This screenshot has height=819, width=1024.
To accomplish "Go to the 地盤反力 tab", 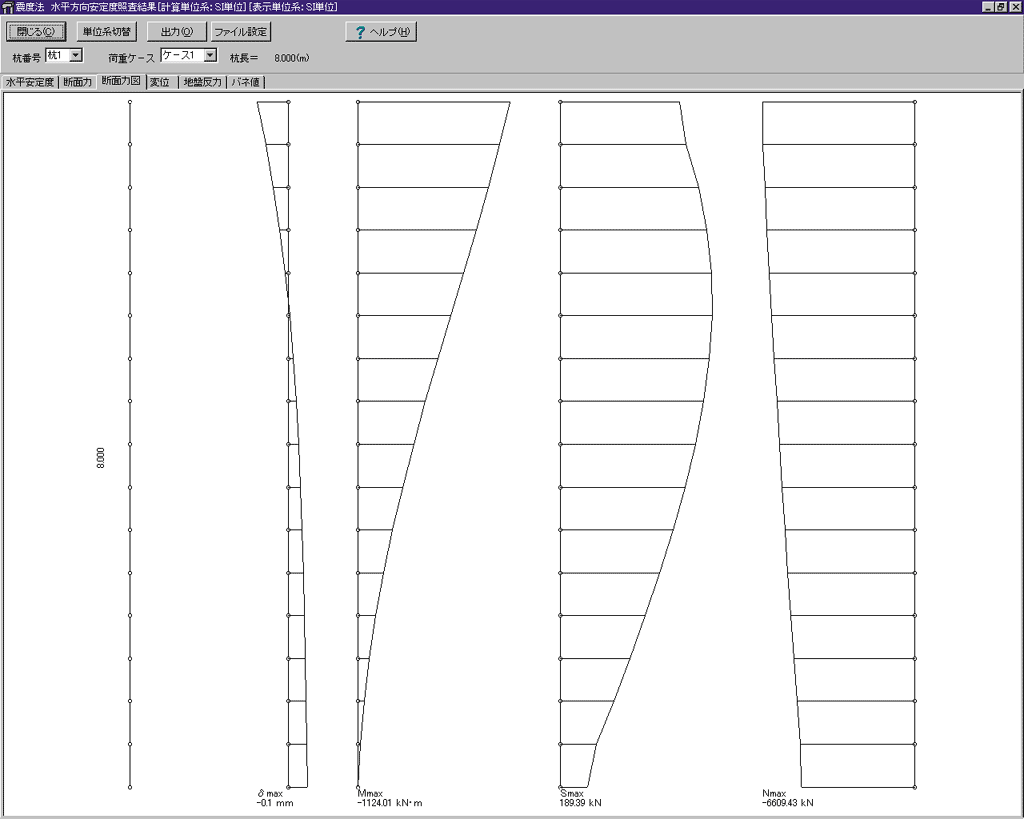I will coord(202,83).
